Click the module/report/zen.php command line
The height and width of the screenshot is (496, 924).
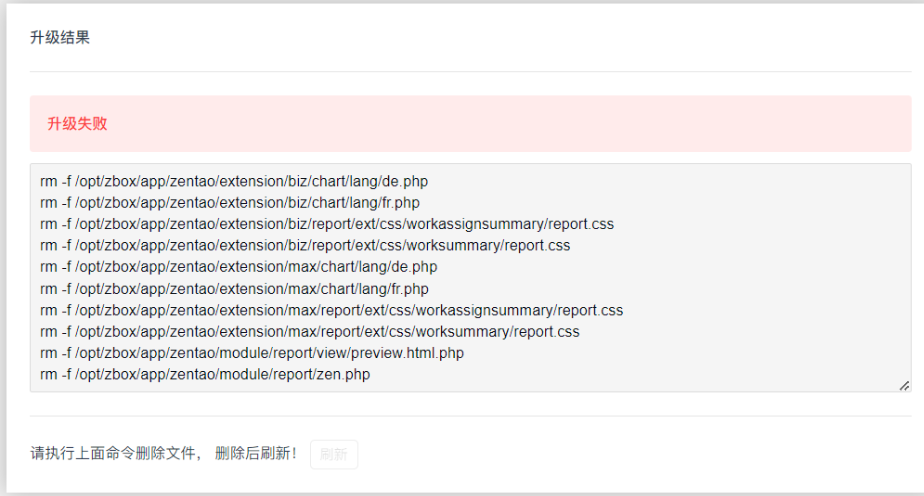click(x=205, y=374)
